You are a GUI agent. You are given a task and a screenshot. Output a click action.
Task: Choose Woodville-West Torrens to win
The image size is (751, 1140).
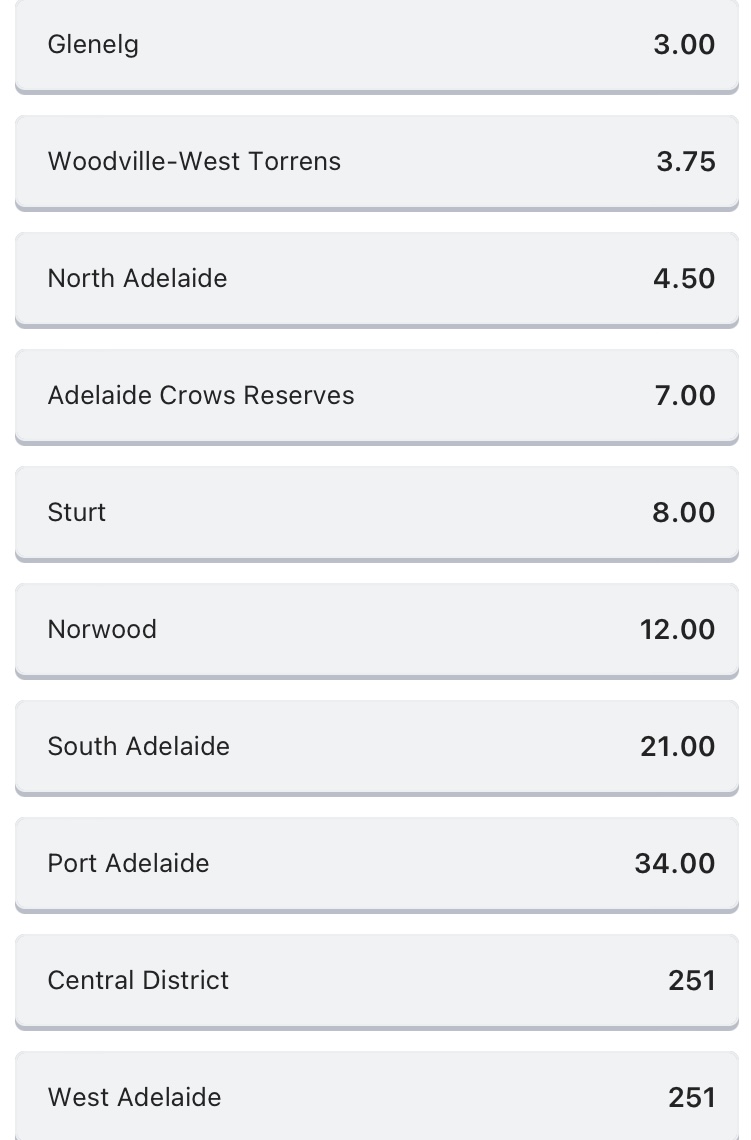(x=194, y=161)
